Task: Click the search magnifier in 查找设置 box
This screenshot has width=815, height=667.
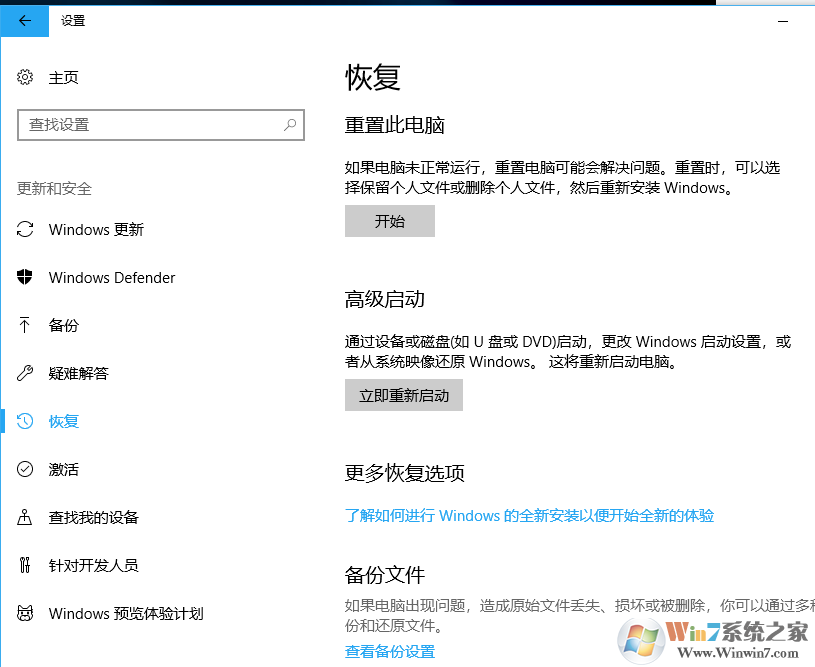Action: click(289, 124)
